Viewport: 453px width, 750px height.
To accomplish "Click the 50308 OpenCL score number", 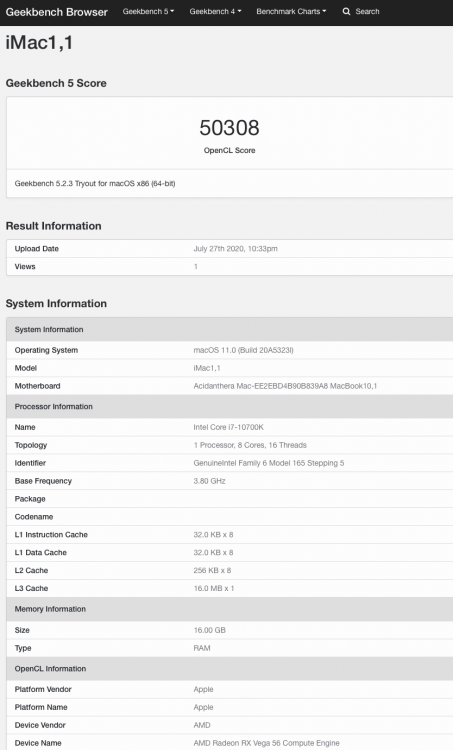I will pyautogui.click(x=229, y=128).
